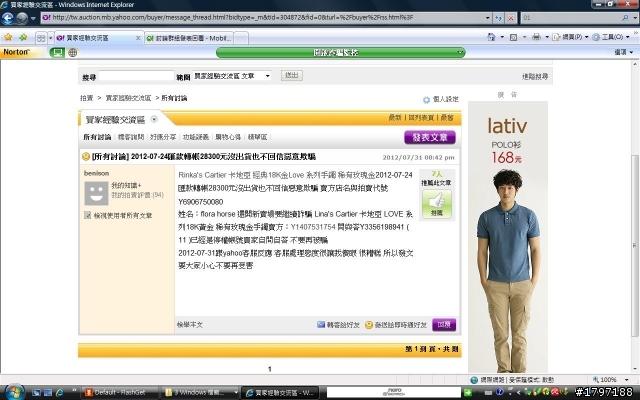The image size is (640, 400).
Task: Open the Home icon dropdown arrow
Action: pyautogui.click(x=502, y=37)
